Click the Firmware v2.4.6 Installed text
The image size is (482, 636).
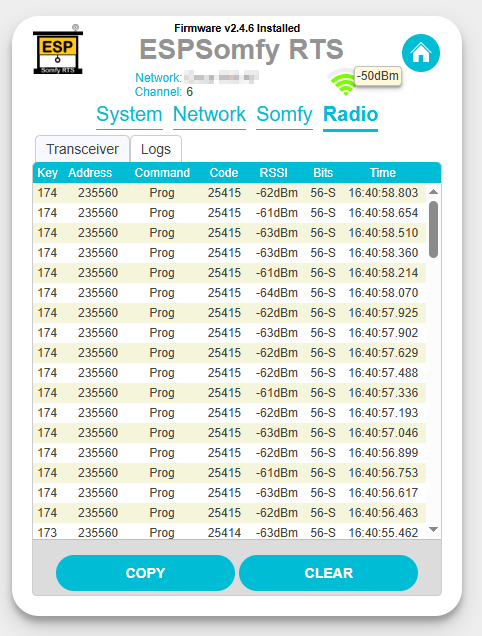tap(237, 28)
